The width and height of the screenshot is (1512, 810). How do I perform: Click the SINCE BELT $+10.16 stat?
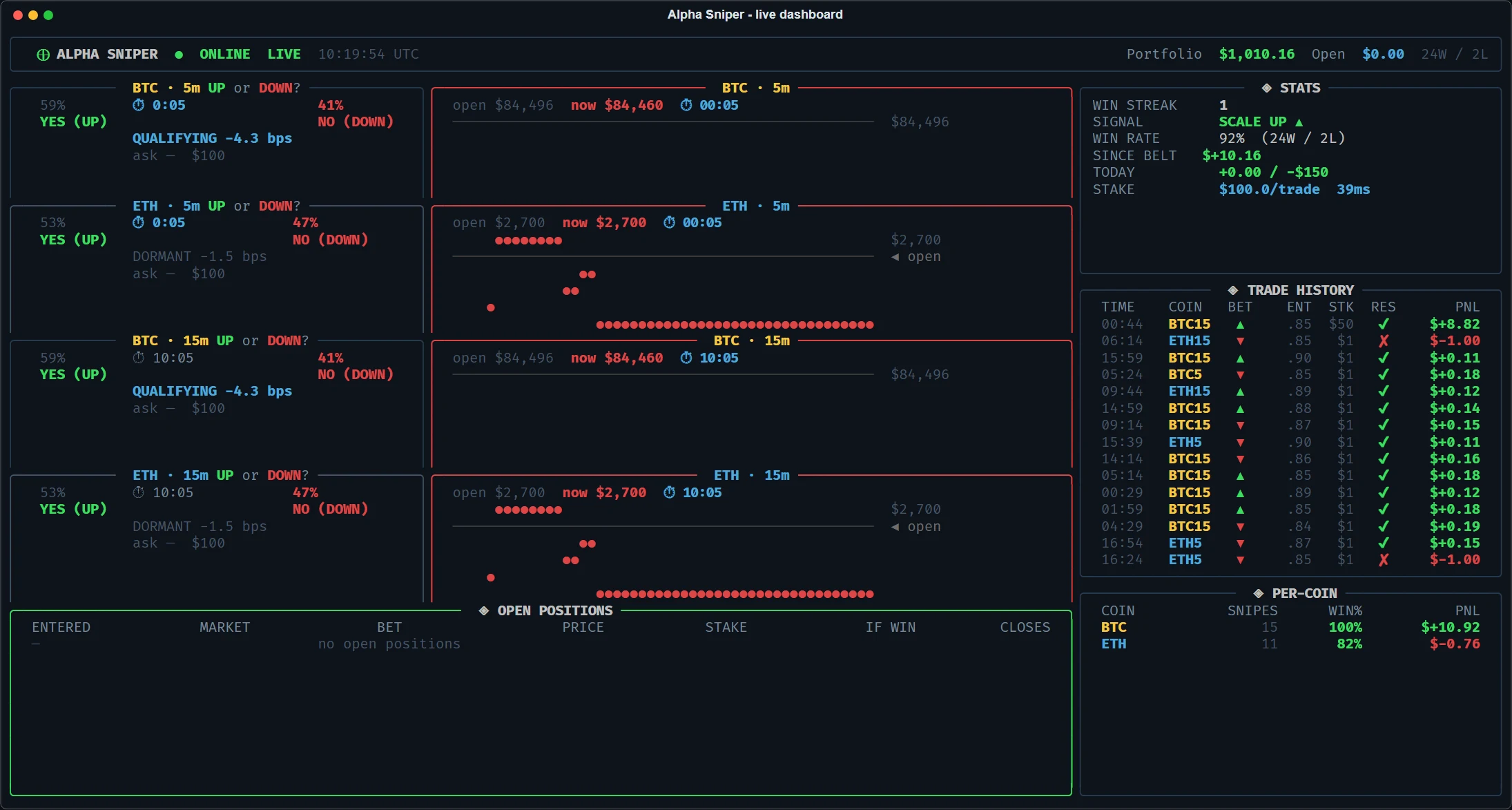click(1176, 155)
